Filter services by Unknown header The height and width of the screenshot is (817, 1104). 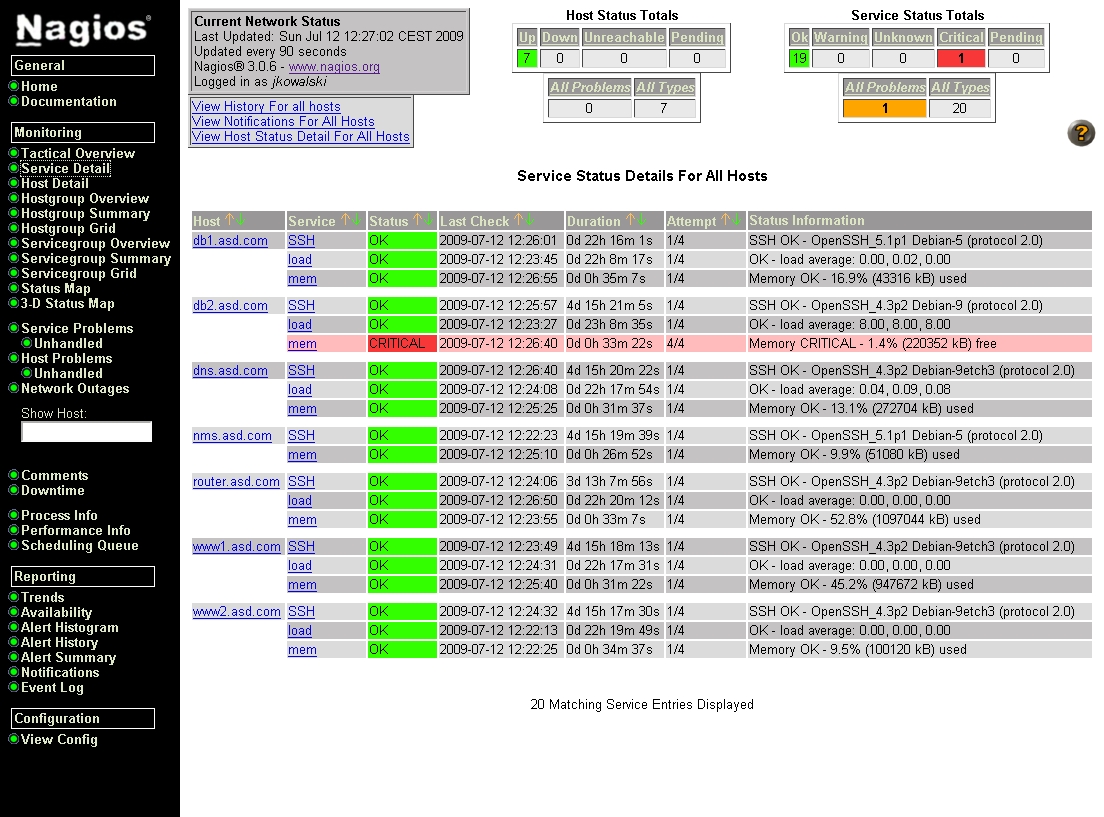click(x=903, y=37)
